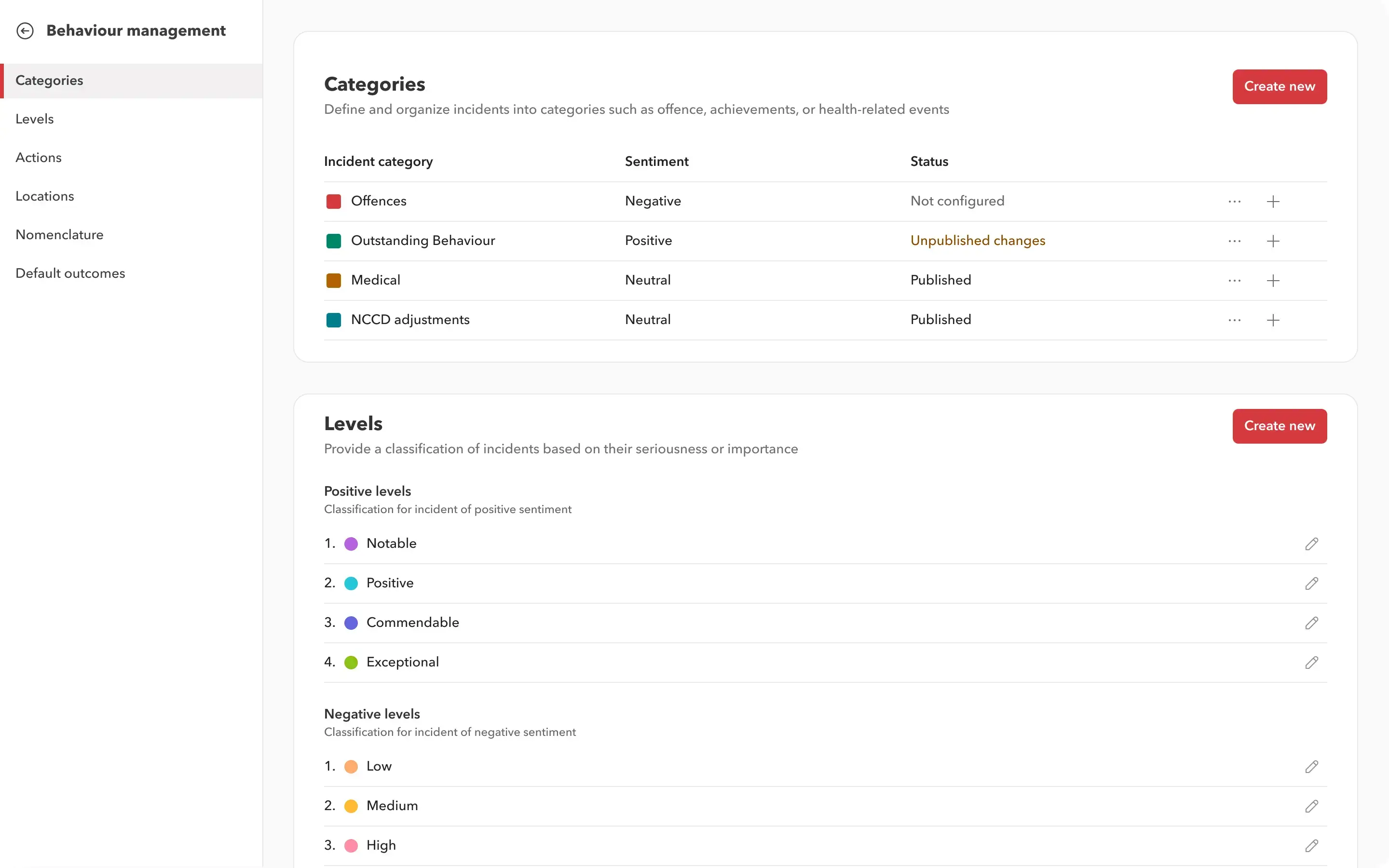Click the edit icon for Positive level

[x=1311, y=583]
